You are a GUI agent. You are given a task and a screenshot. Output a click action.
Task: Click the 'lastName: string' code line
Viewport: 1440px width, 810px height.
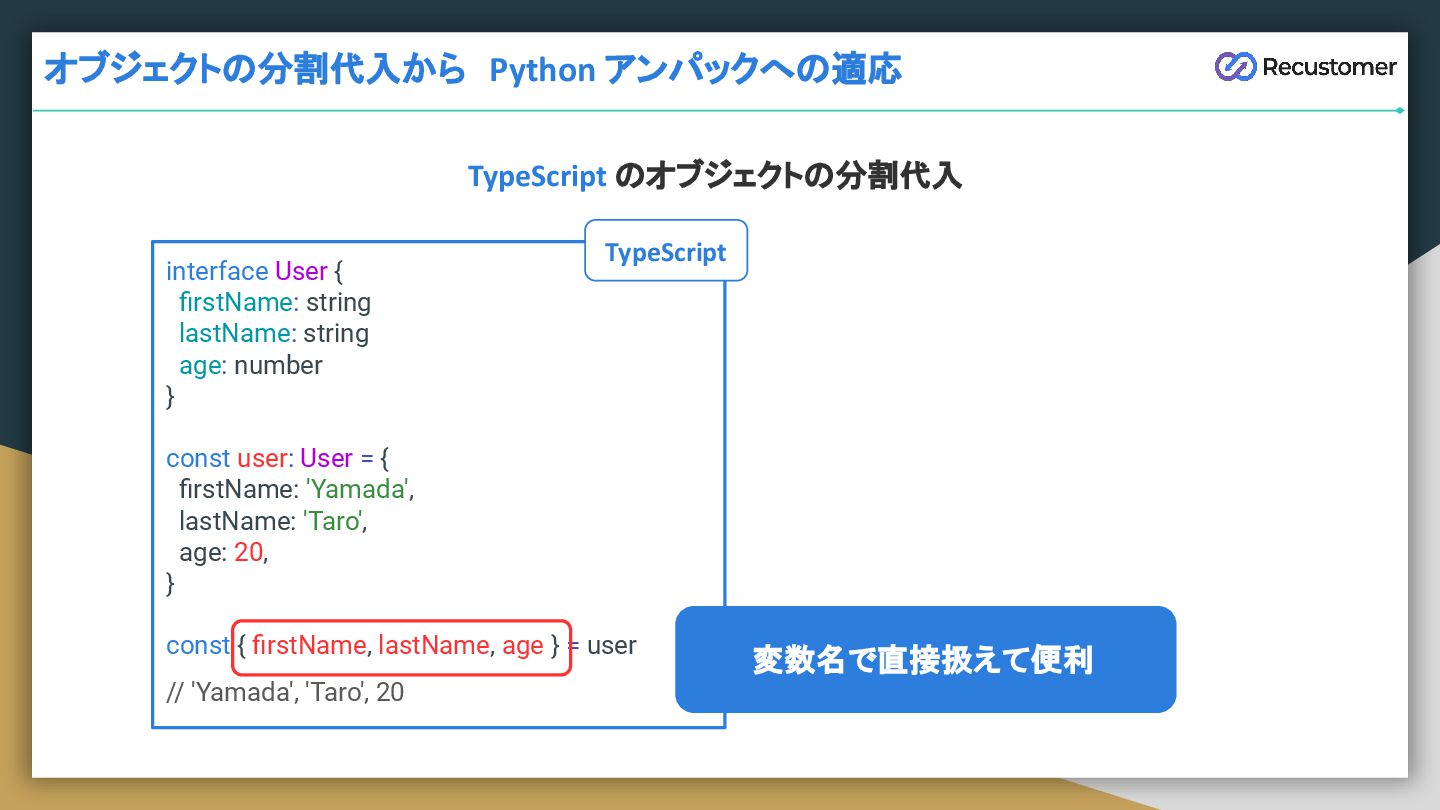tap(274, 333)
